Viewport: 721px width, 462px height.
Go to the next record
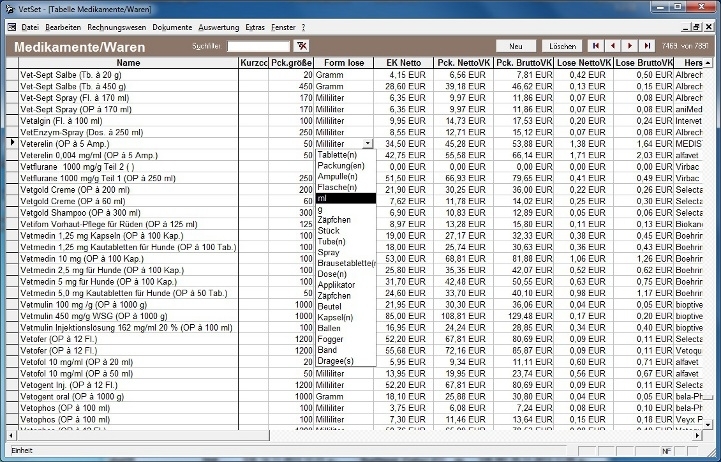630,46
